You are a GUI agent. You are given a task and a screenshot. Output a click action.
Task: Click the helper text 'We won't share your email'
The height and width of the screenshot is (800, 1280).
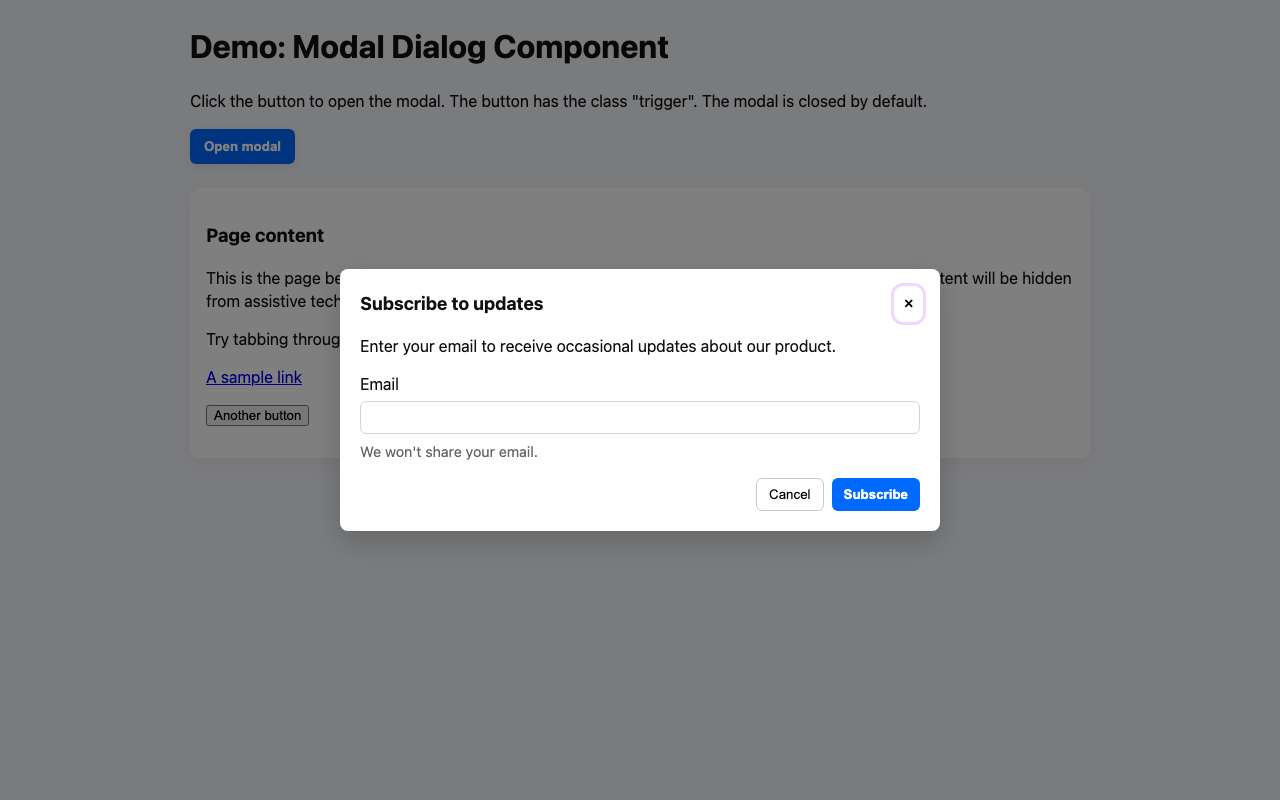pos(448,452)
